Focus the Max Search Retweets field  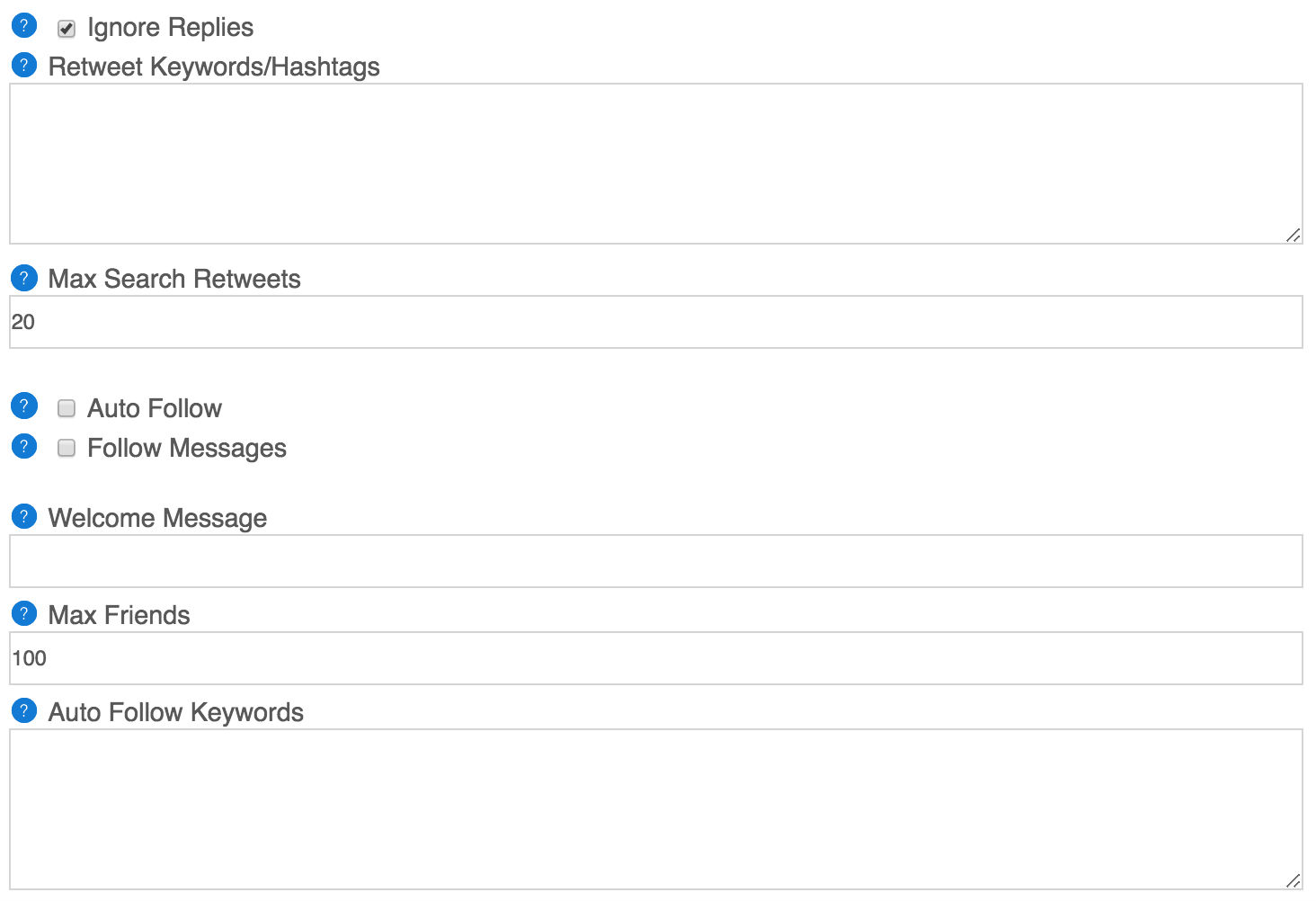coord(656,322)
